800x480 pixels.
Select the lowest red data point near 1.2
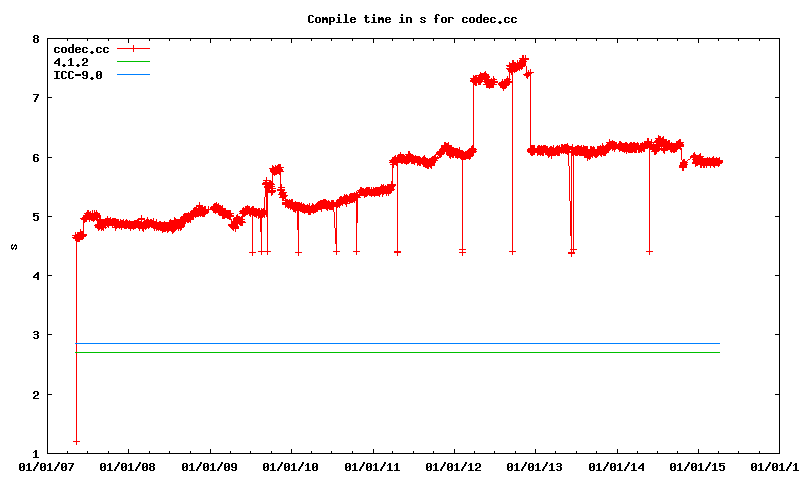(x=77, y=441)
